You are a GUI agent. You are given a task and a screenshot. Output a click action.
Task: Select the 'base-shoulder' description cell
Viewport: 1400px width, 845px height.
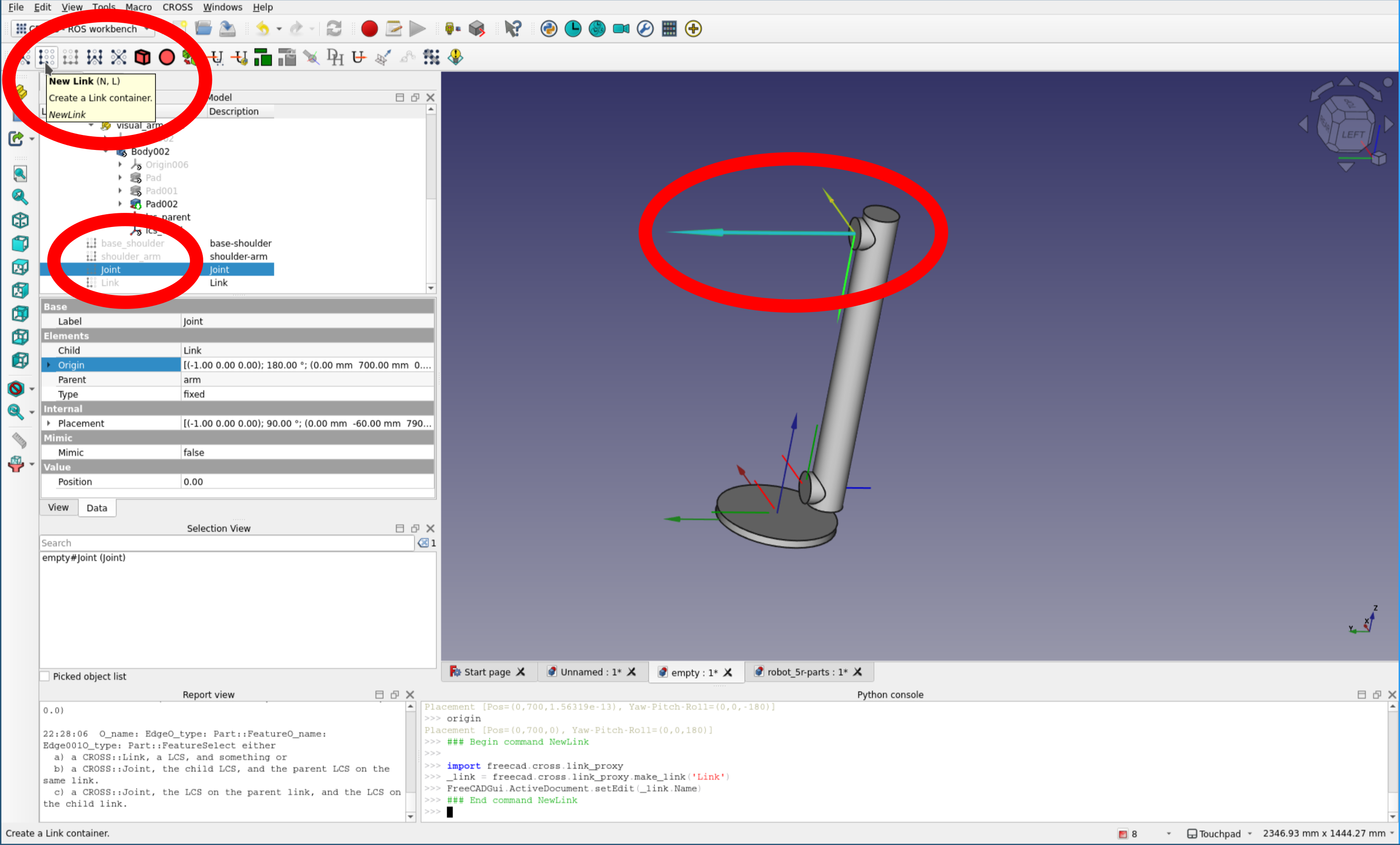point(241,243)
